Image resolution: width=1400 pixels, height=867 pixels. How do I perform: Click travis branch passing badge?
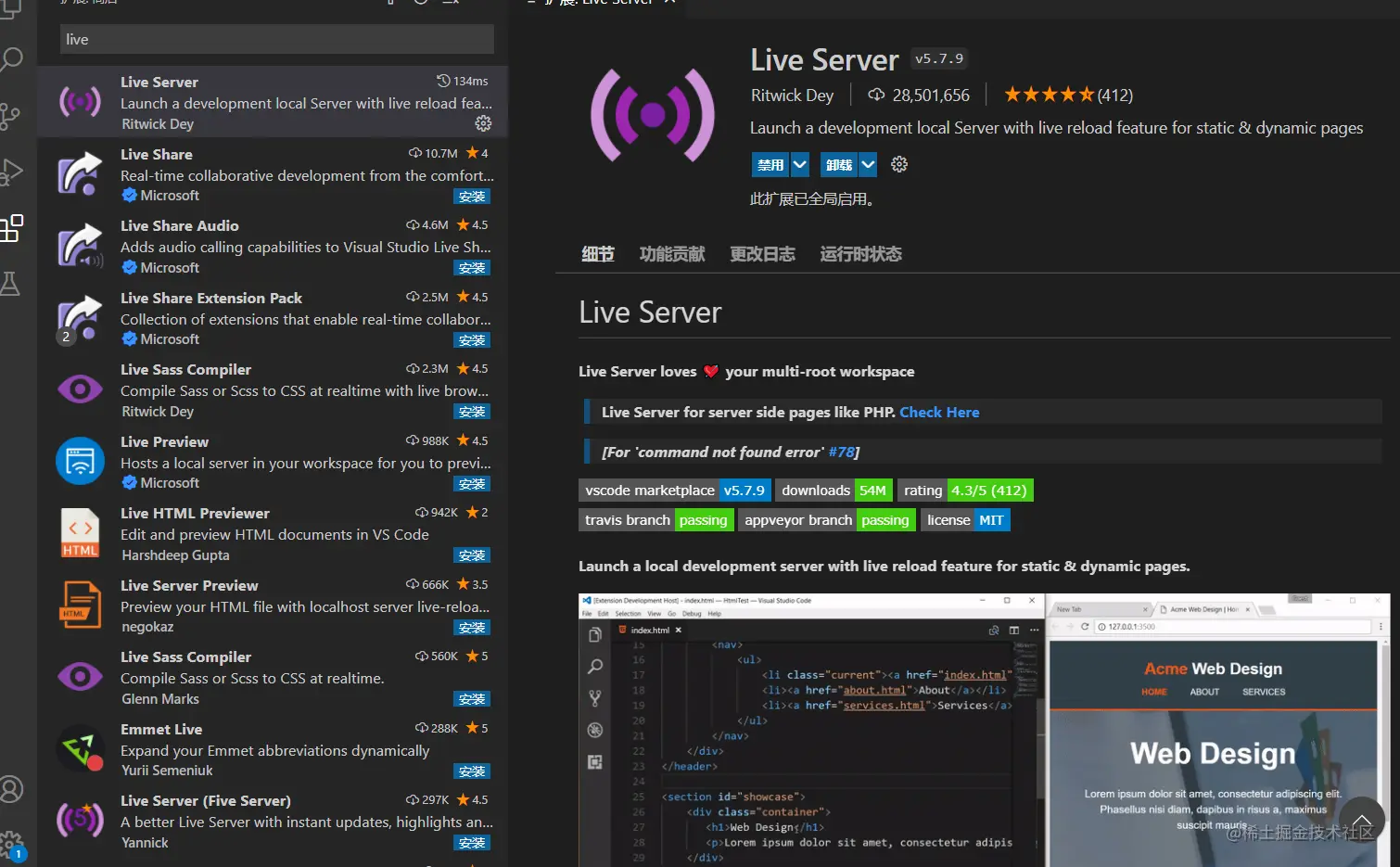point(655,520)
